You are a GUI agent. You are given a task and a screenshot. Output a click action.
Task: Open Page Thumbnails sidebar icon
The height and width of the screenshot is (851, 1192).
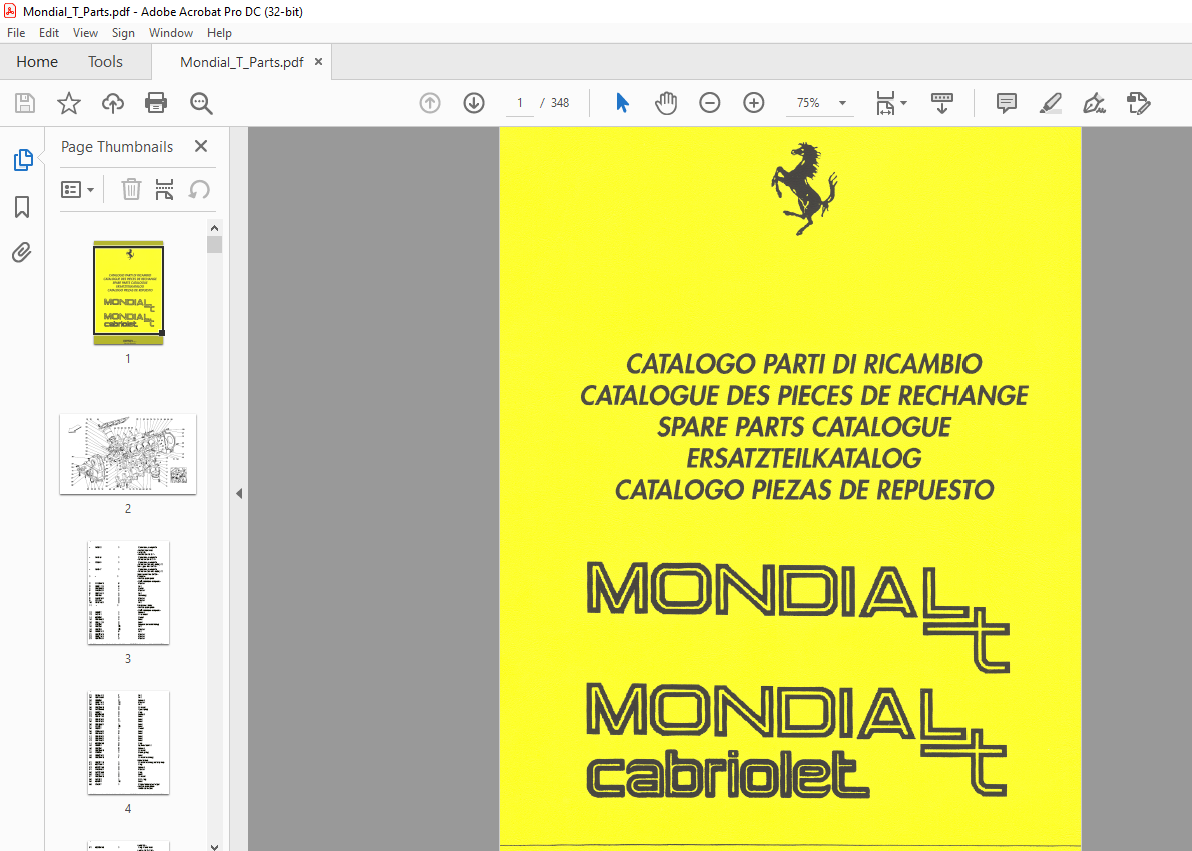tap(23, 160)
